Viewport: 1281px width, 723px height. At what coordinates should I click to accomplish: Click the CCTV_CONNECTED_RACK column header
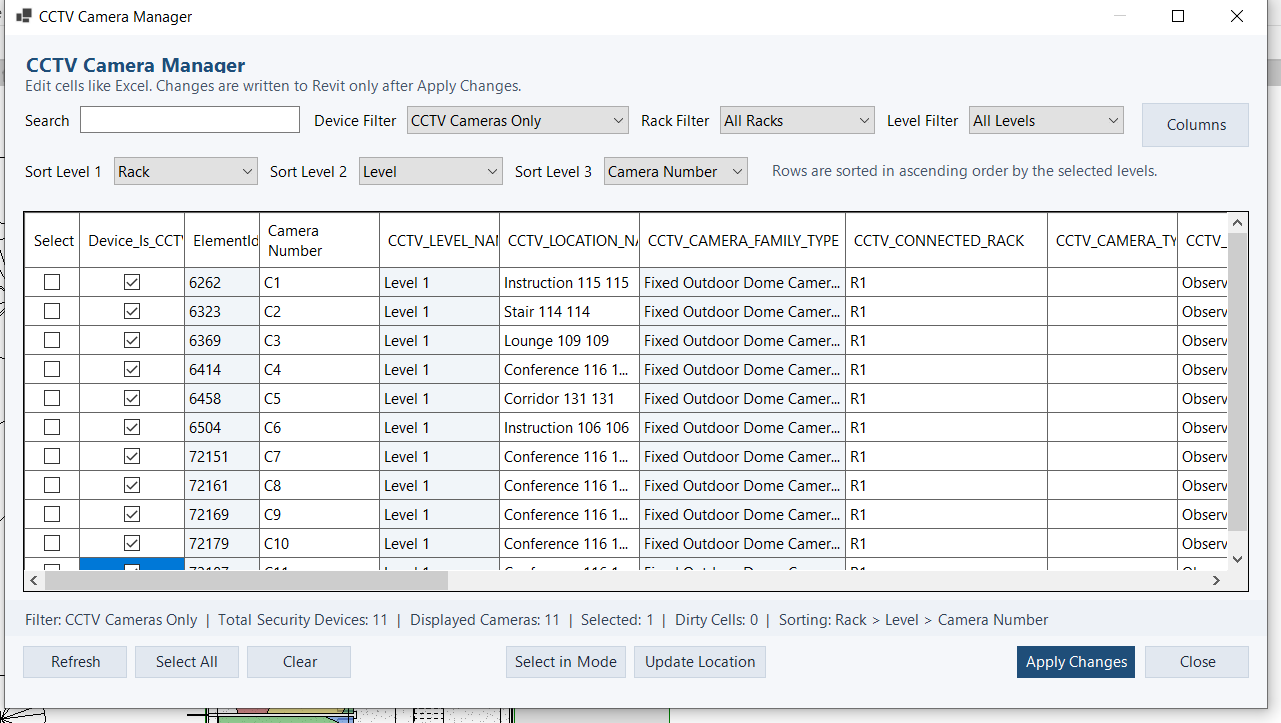point(946,240)
